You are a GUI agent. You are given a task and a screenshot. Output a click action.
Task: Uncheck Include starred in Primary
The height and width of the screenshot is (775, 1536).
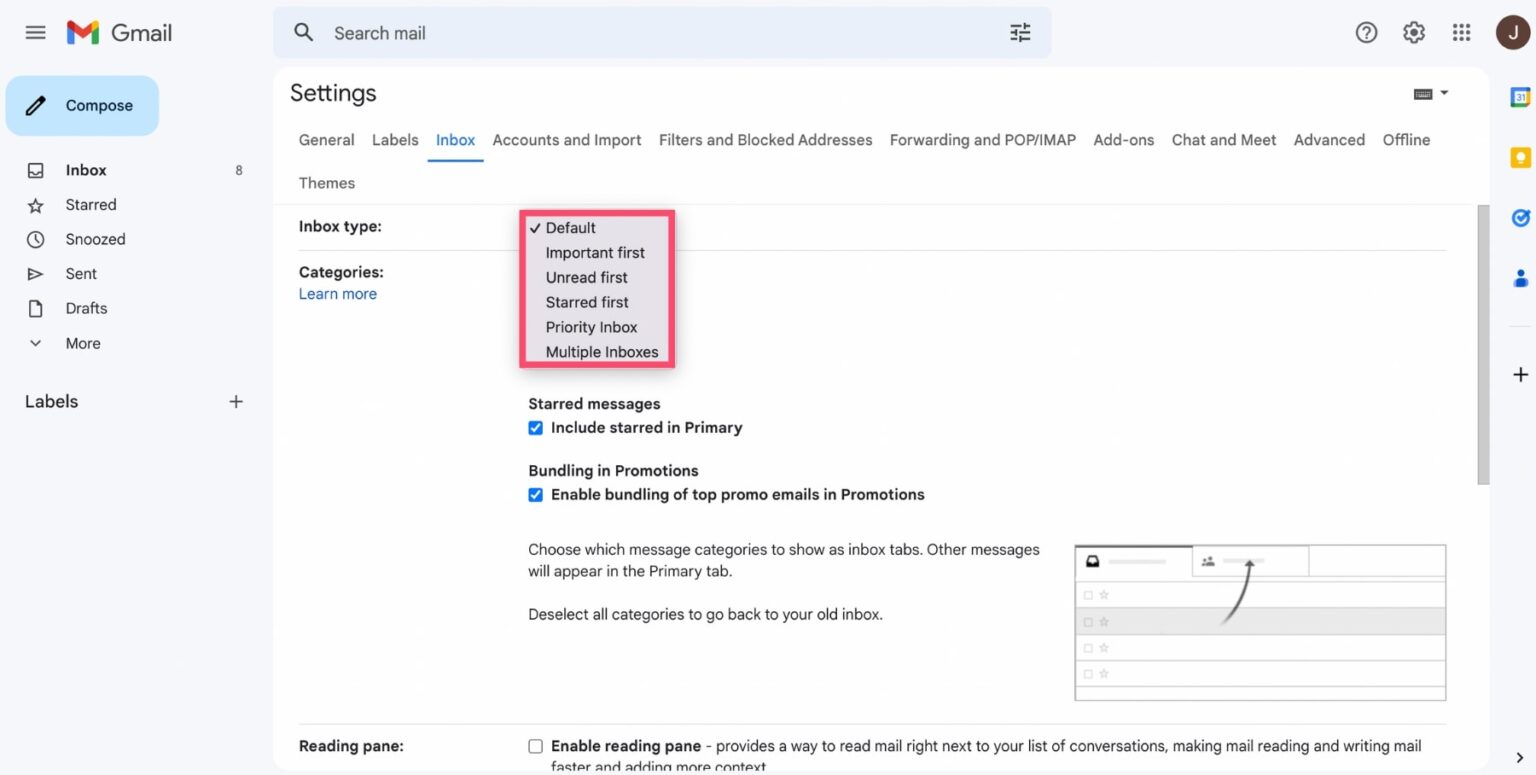(x=535, y=427)
